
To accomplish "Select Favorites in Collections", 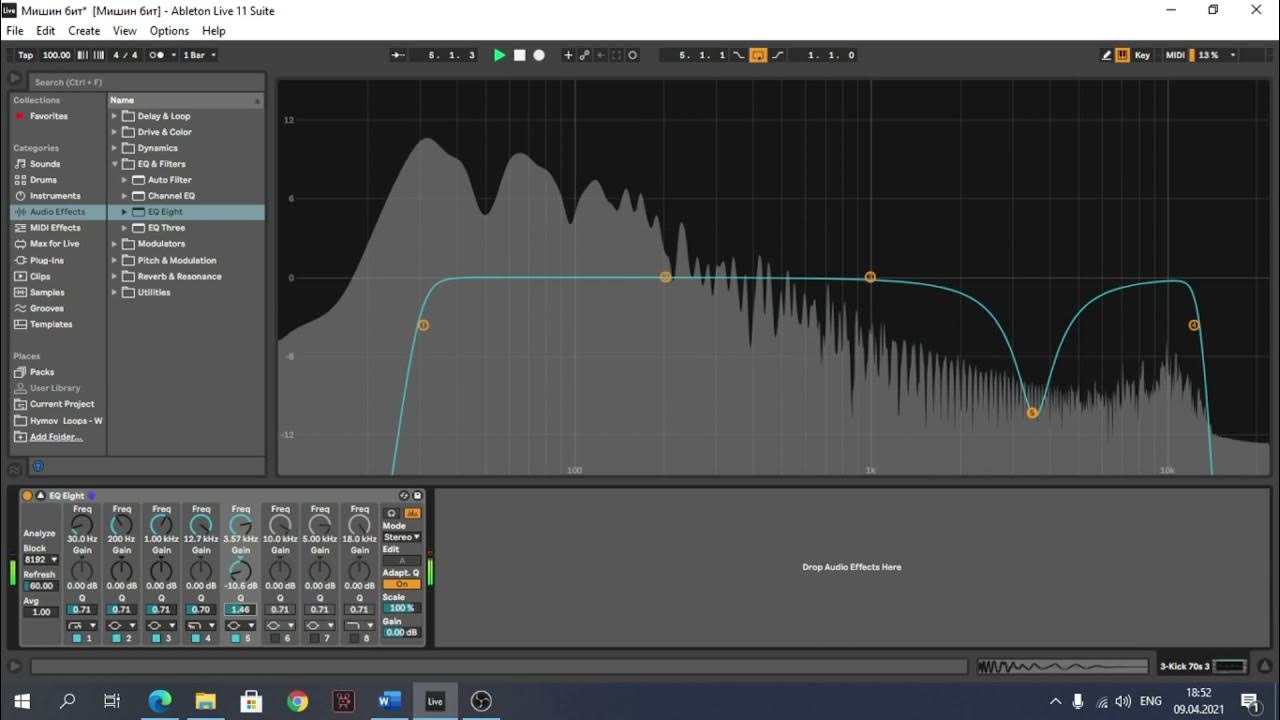I will (x=49, y=116).
